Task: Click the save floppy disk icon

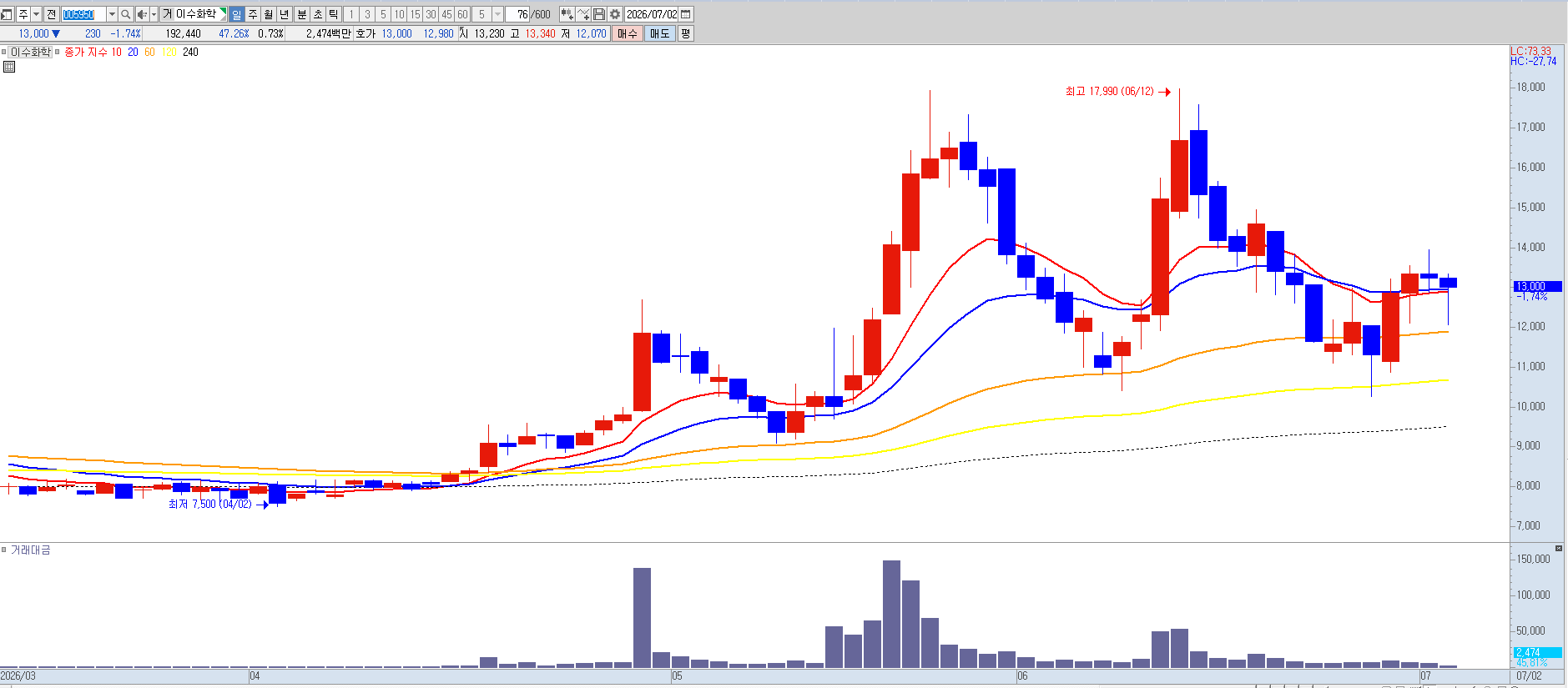Action: [x=599, y=14]
